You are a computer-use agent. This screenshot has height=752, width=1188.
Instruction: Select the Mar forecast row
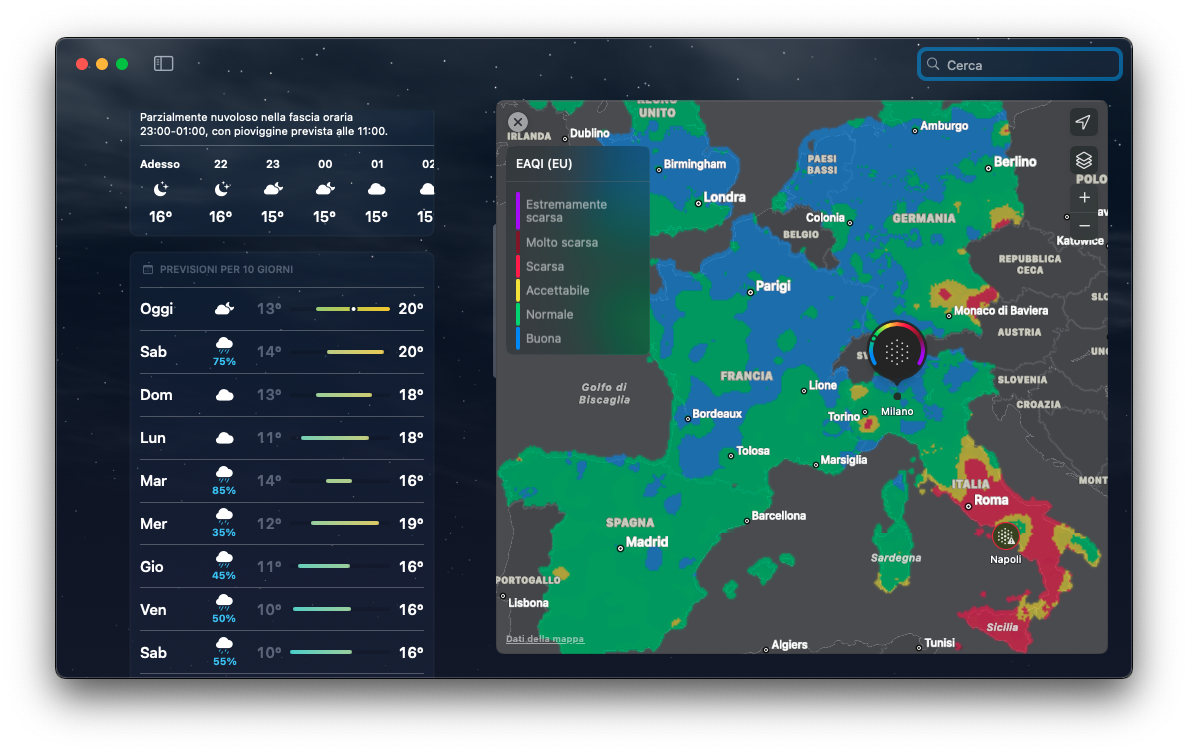coord(282,481)
